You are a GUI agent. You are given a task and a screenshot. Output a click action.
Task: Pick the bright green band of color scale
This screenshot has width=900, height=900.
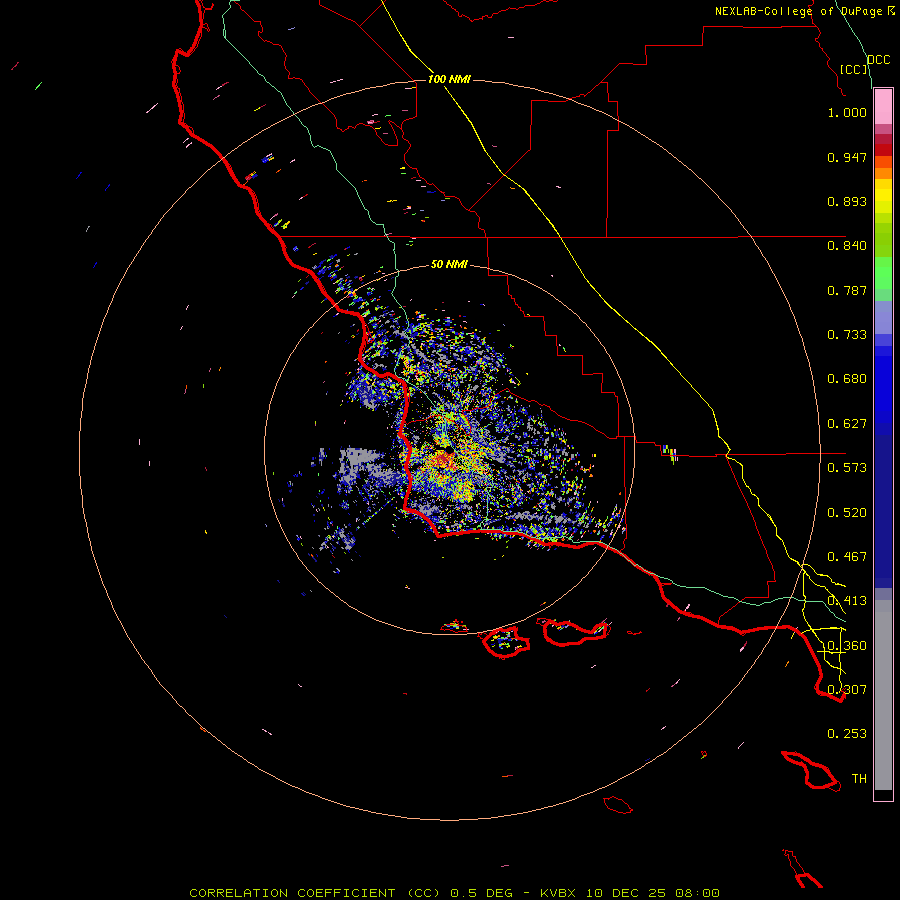(x=883, y=273)
